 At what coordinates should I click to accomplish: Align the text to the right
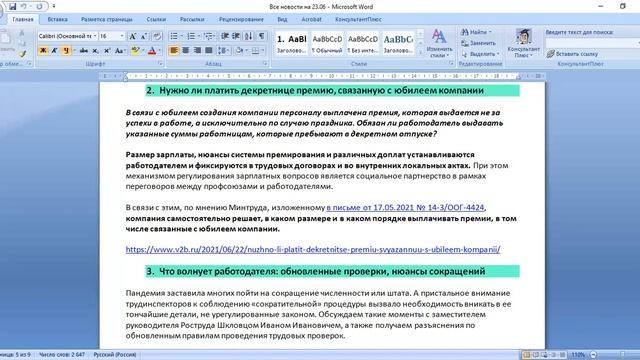tap(198, 51)
